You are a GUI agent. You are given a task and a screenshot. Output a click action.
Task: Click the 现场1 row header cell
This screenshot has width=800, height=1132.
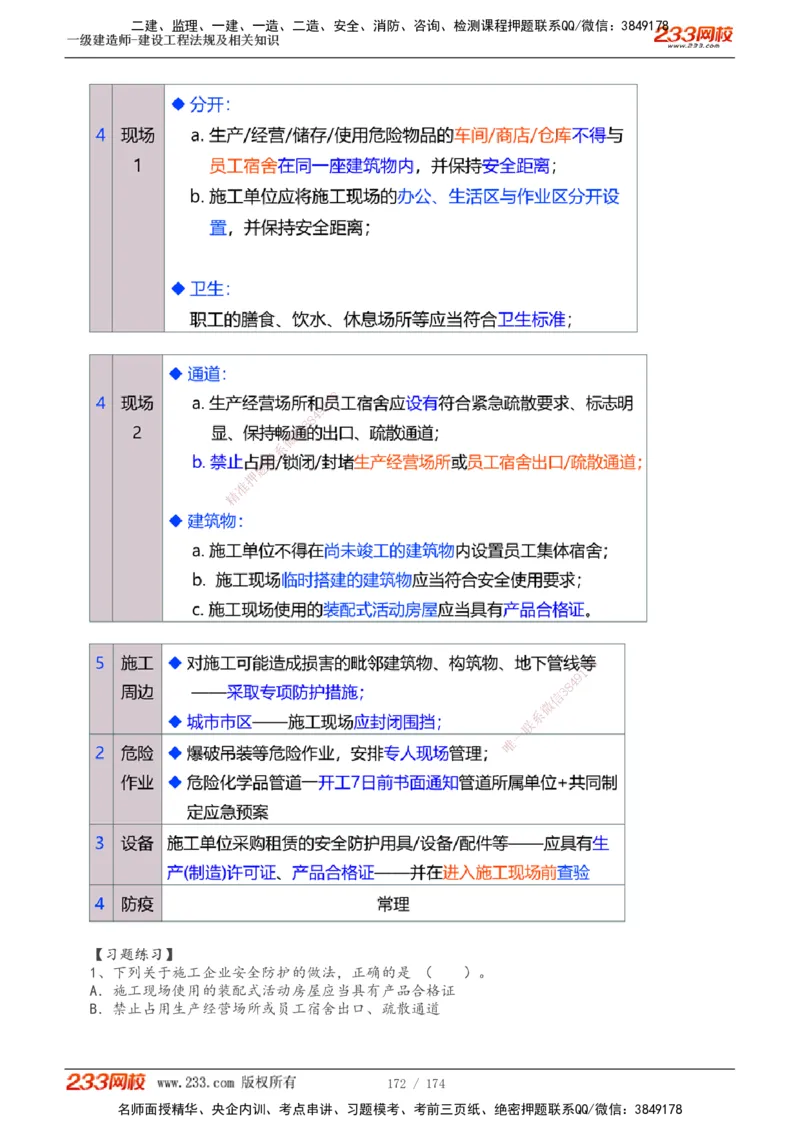tap(137, 150)
